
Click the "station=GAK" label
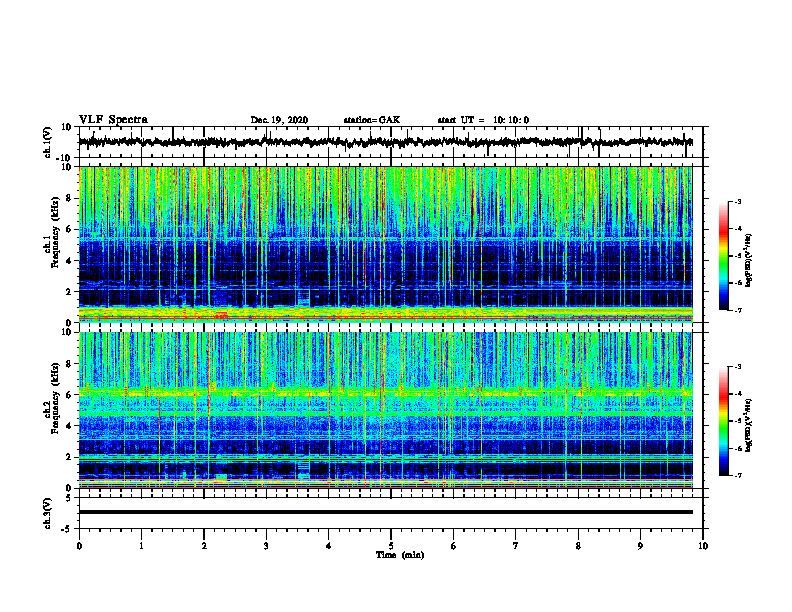click(x=372, y=120)
